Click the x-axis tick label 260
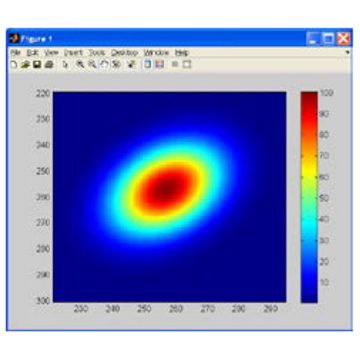Image resolution: width=360 pixels, height=360 pixels. 176,309
